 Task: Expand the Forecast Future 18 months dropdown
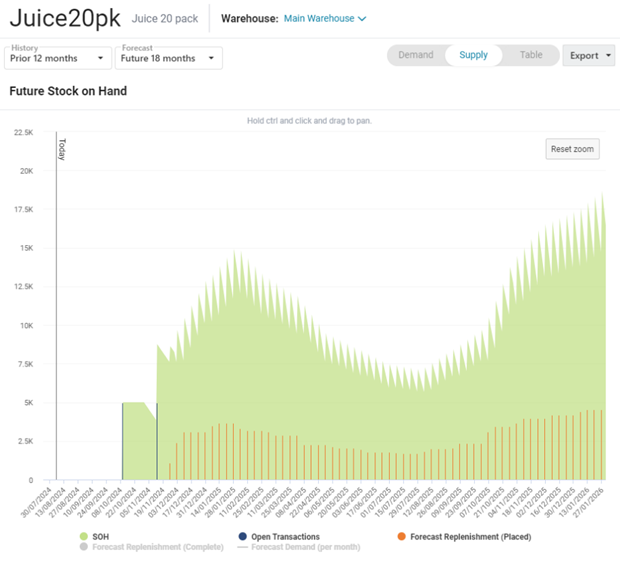[168, 58]
